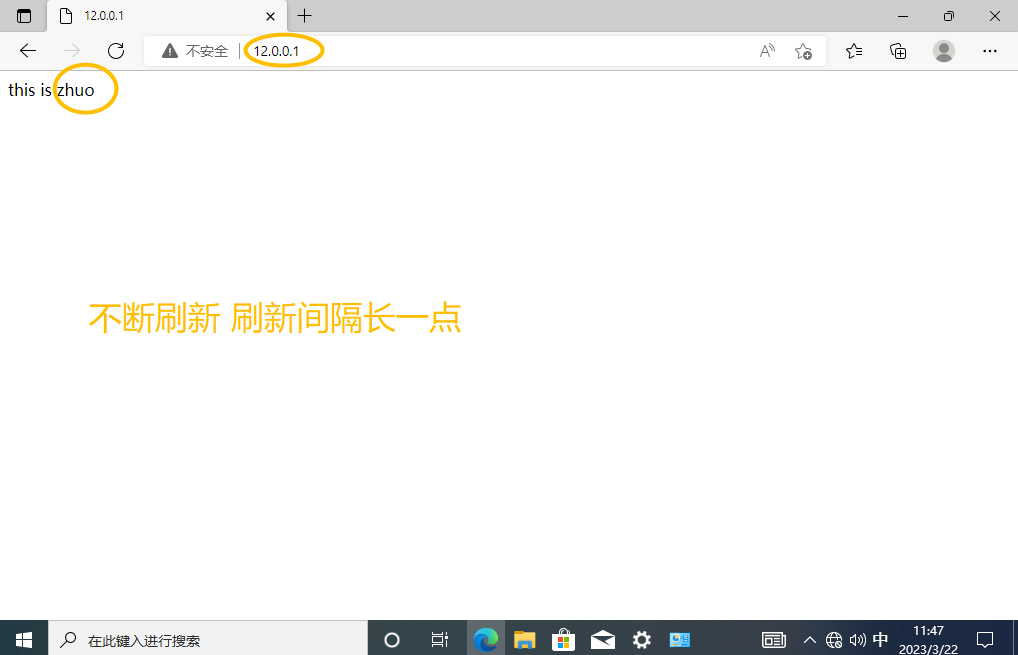Open the user profile menu
Screen dimensions: 1018x655
coord(943,51)
